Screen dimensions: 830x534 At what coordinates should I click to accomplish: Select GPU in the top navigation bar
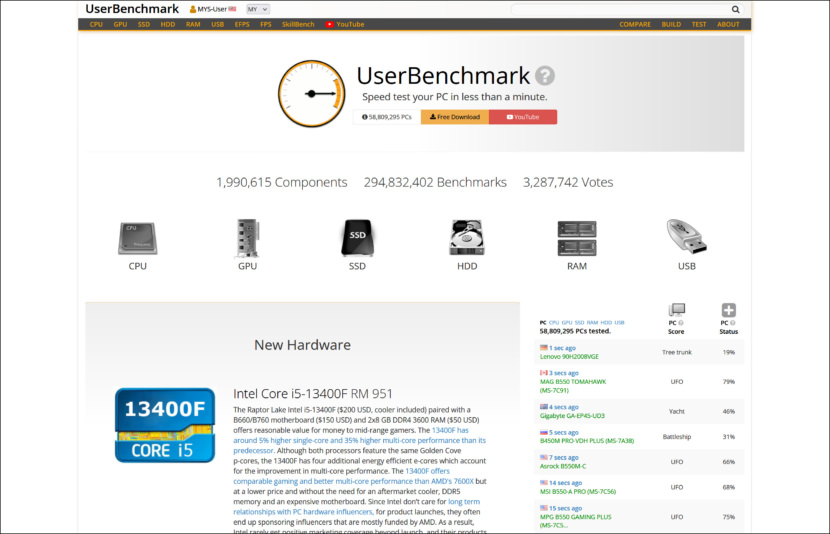[120, 24]
